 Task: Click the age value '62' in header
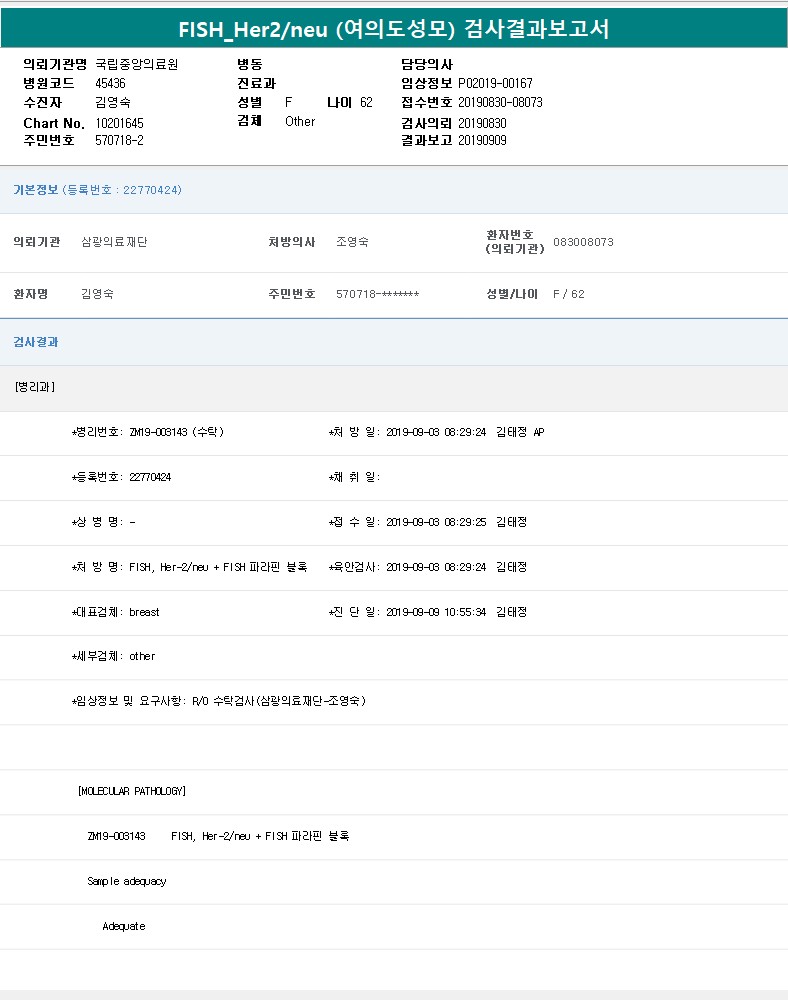[366, 103]
